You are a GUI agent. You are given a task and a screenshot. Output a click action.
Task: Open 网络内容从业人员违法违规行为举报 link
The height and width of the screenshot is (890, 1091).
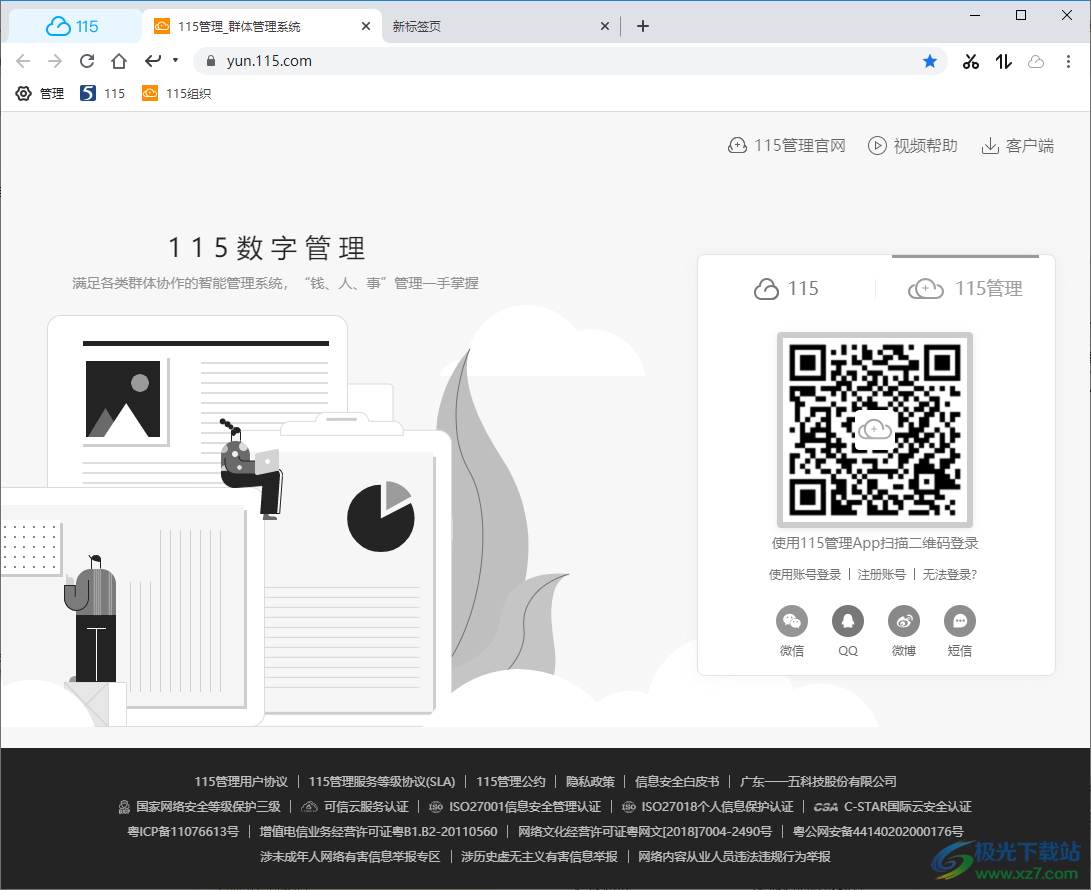[734, 857]
